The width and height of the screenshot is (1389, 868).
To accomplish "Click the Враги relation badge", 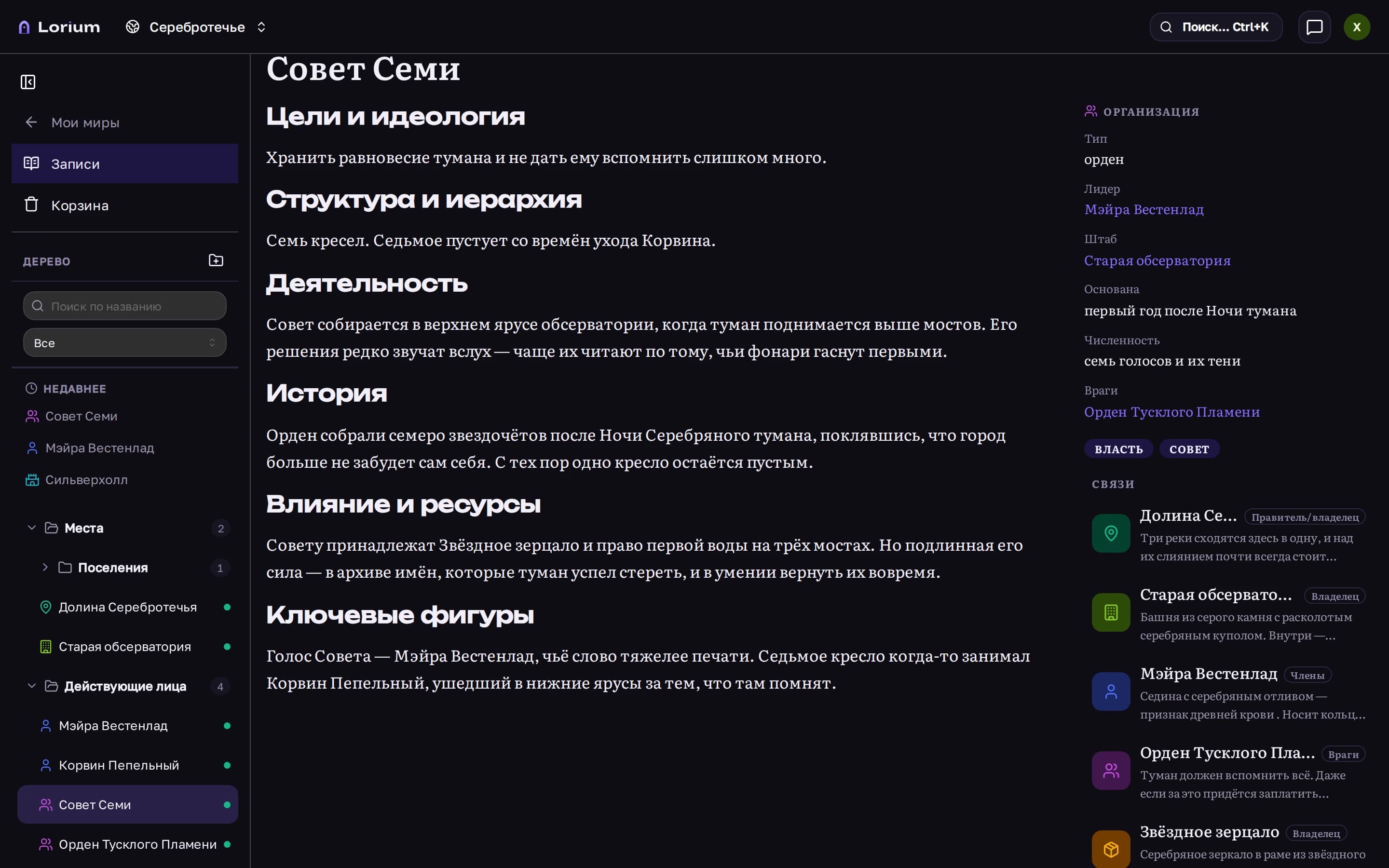I will tap(1343, 755).
